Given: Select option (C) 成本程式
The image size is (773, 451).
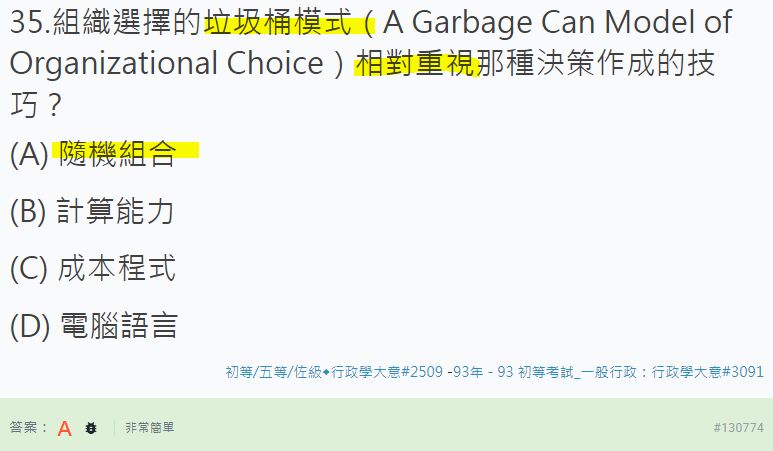Looking at the screenshot, I should click(x=117, y=268).
